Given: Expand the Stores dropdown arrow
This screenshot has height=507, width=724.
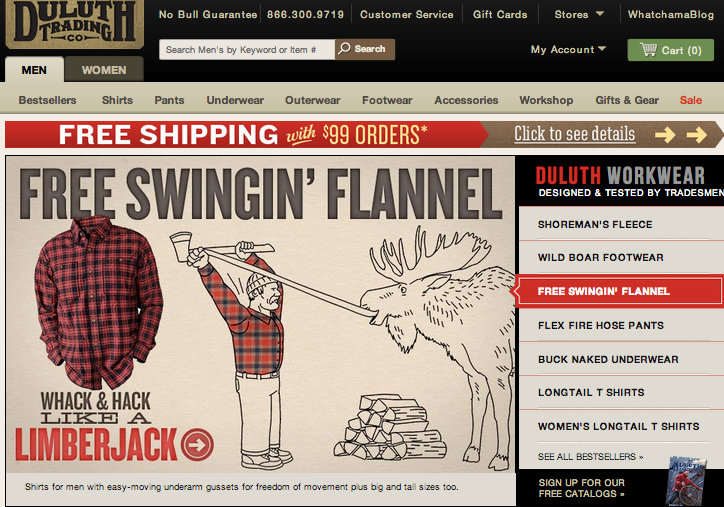Looking at the screenshot, I should 600,14.
